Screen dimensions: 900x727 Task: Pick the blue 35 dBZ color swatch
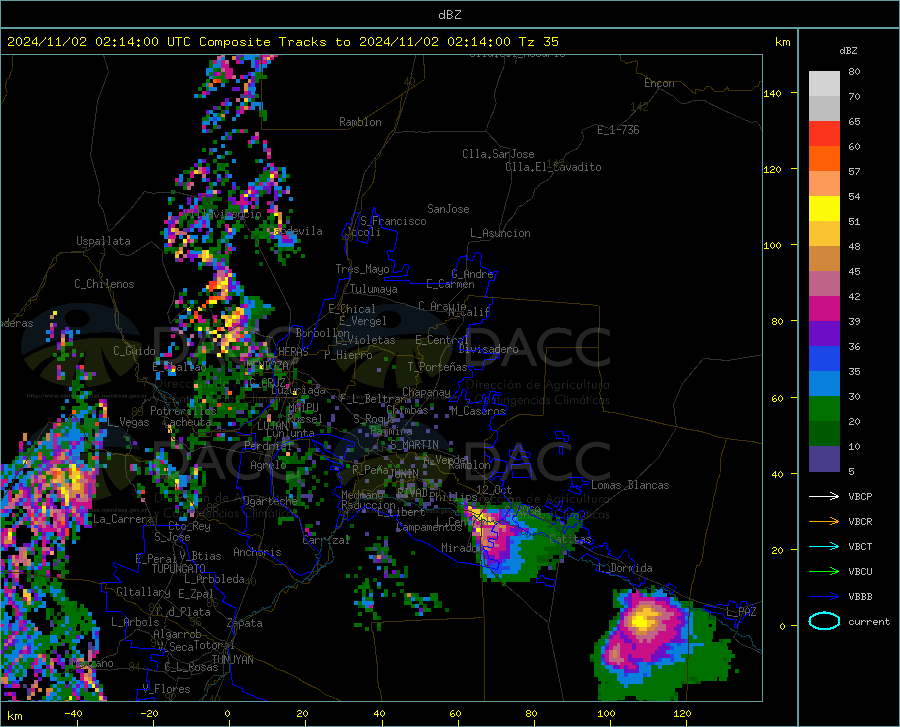click(x=824, y=359)
